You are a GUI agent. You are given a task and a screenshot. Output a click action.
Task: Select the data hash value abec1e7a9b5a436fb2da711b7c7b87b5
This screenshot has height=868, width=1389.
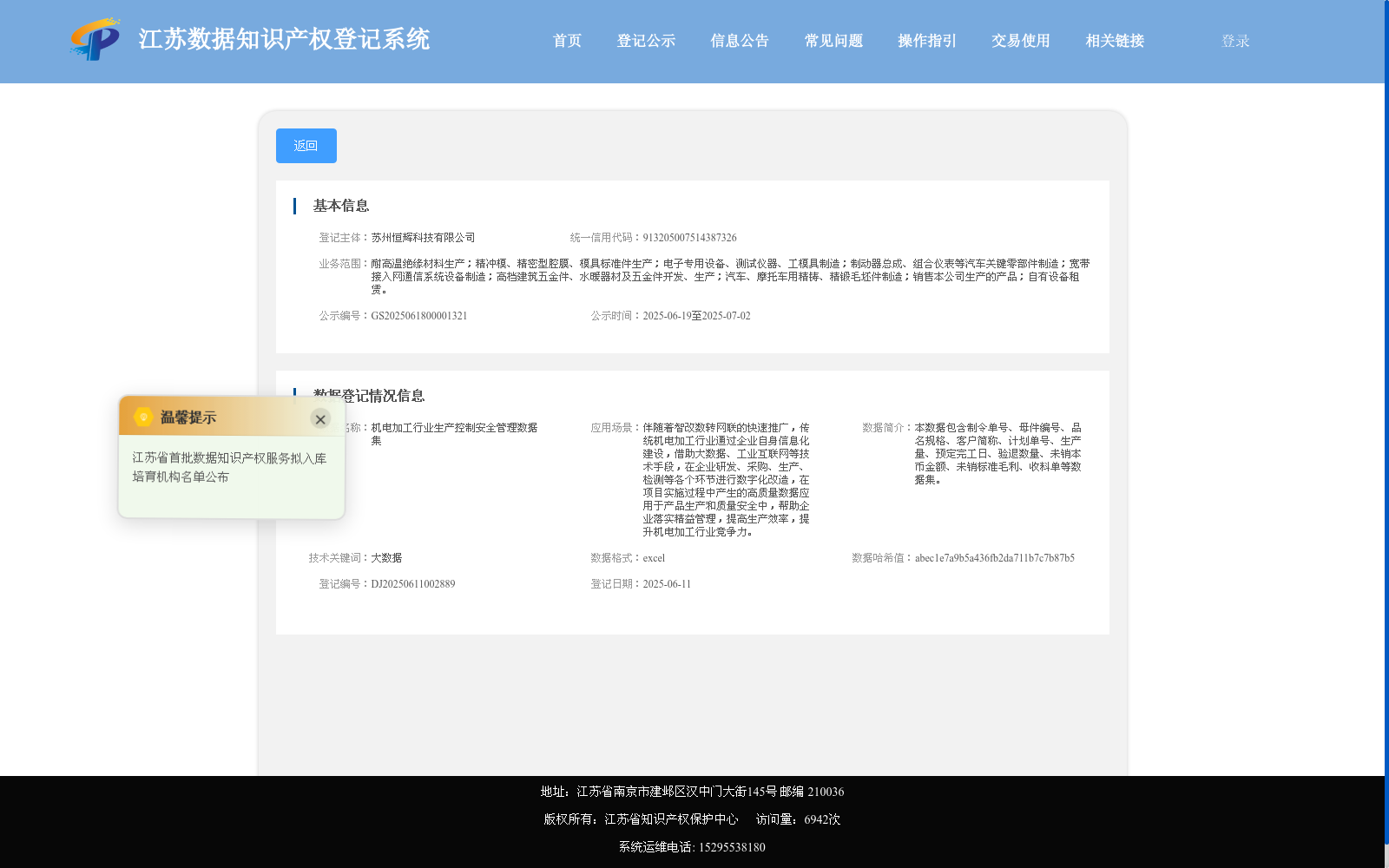[994, 558]
